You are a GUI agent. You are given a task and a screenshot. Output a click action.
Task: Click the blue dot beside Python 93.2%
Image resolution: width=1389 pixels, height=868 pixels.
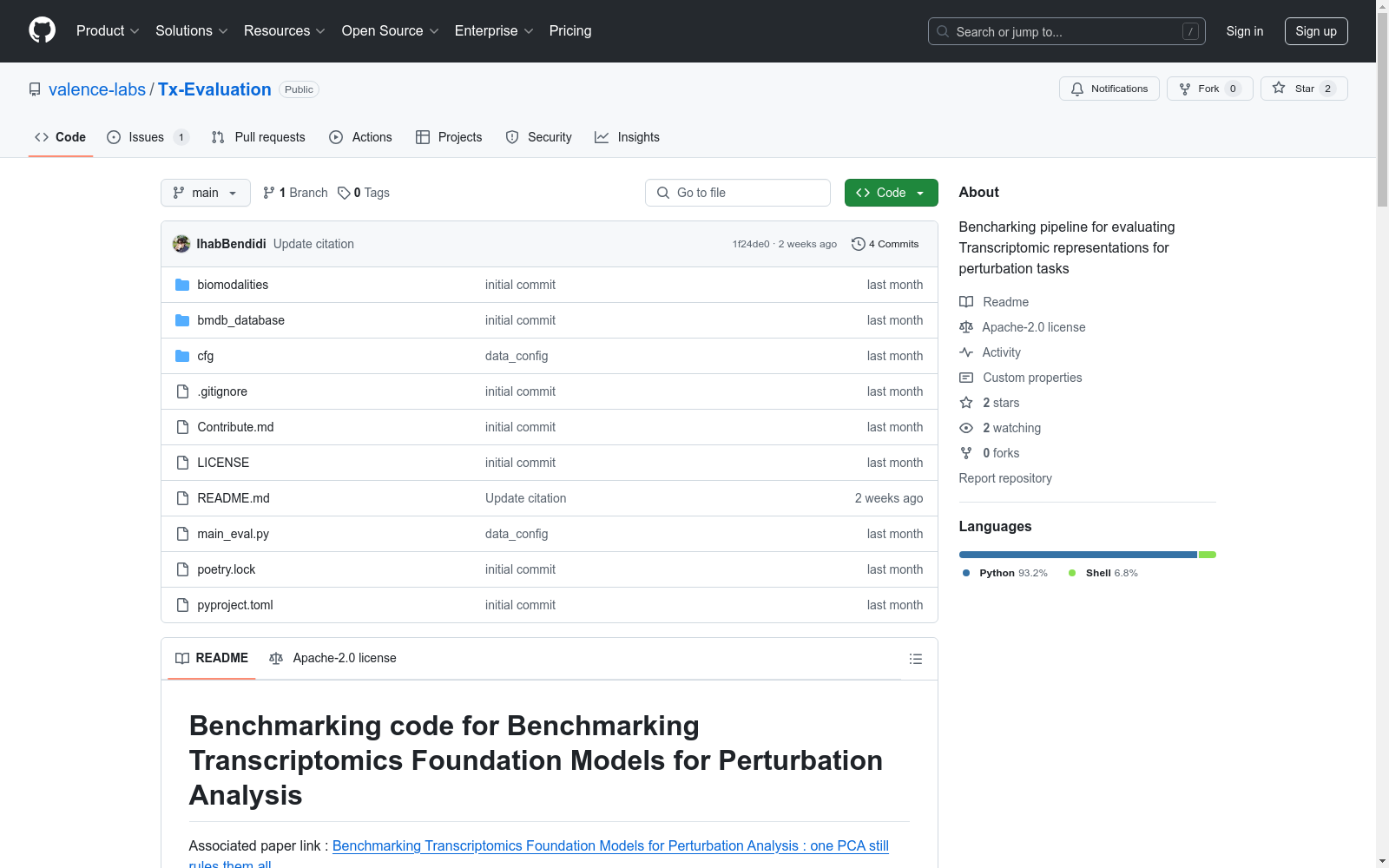tap(966, 573)
